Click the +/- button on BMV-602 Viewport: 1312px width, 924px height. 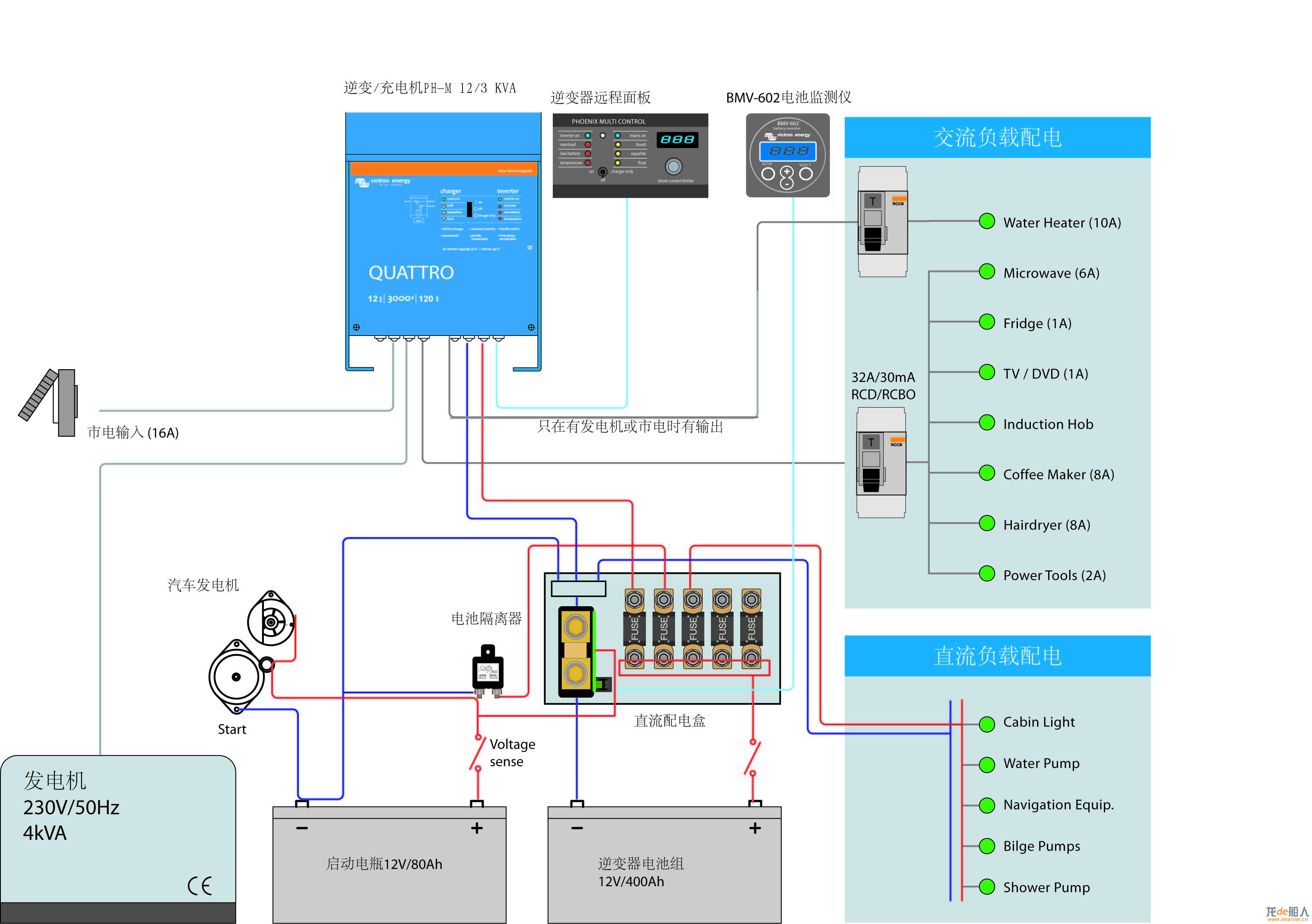pos(787,177)
